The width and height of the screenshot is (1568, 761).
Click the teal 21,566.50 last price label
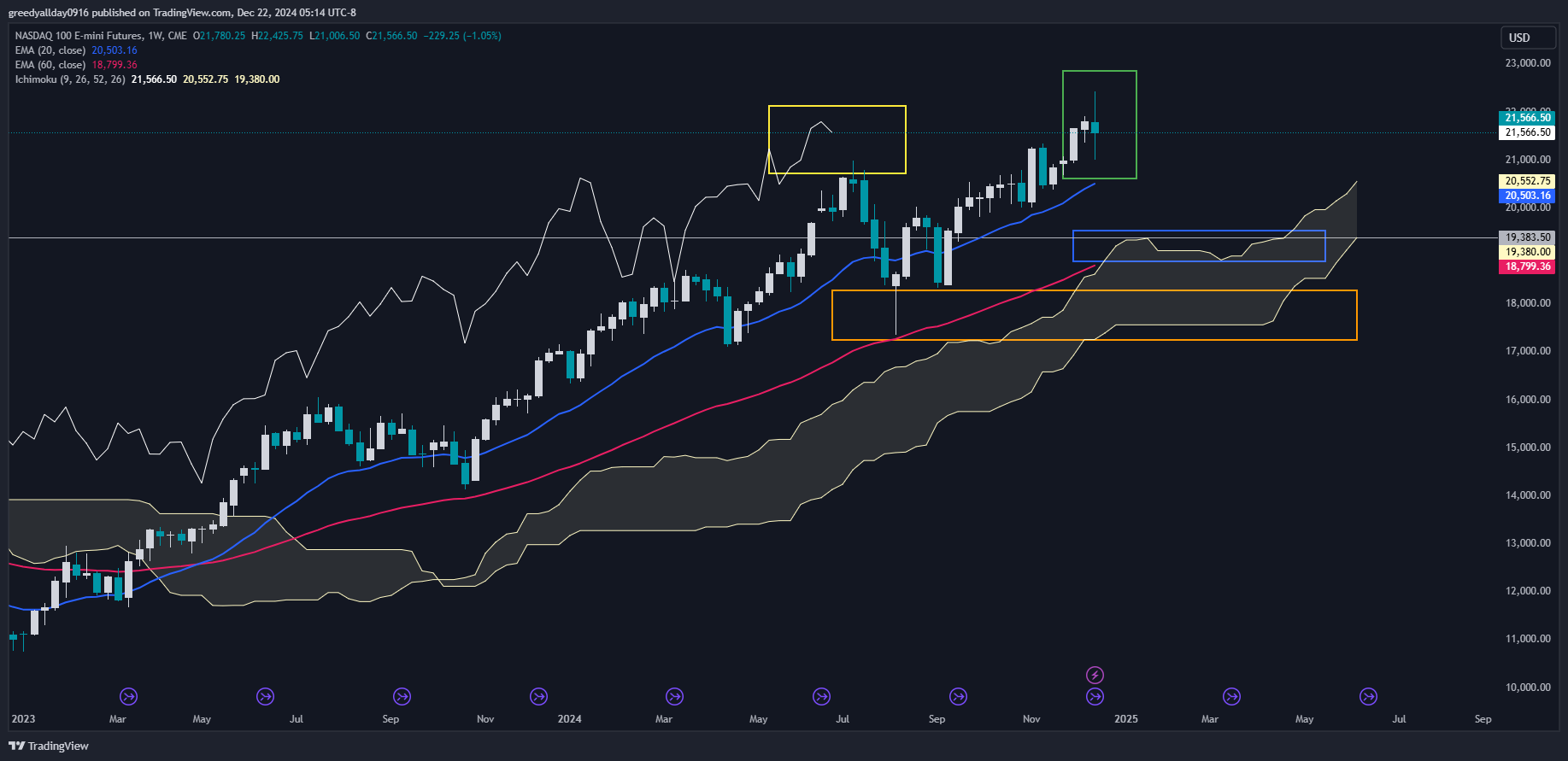click(1527, 118)
